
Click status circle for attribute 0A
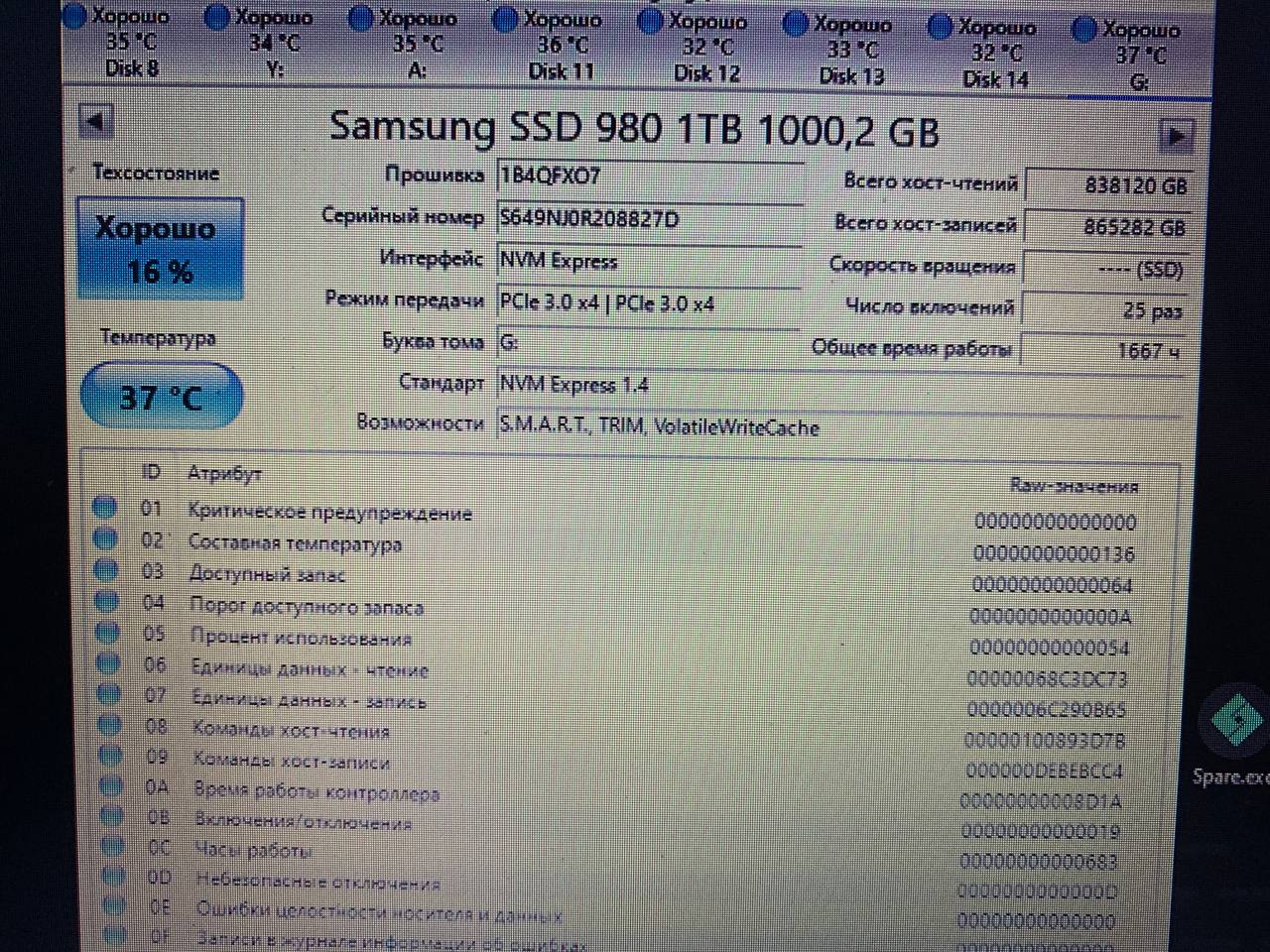[x=113, y=786]
